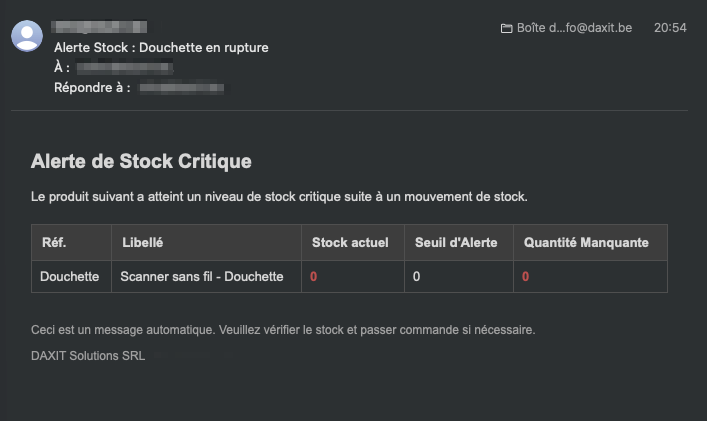
Task: Click the 'Réf.' column header
Action: [53, 243]
